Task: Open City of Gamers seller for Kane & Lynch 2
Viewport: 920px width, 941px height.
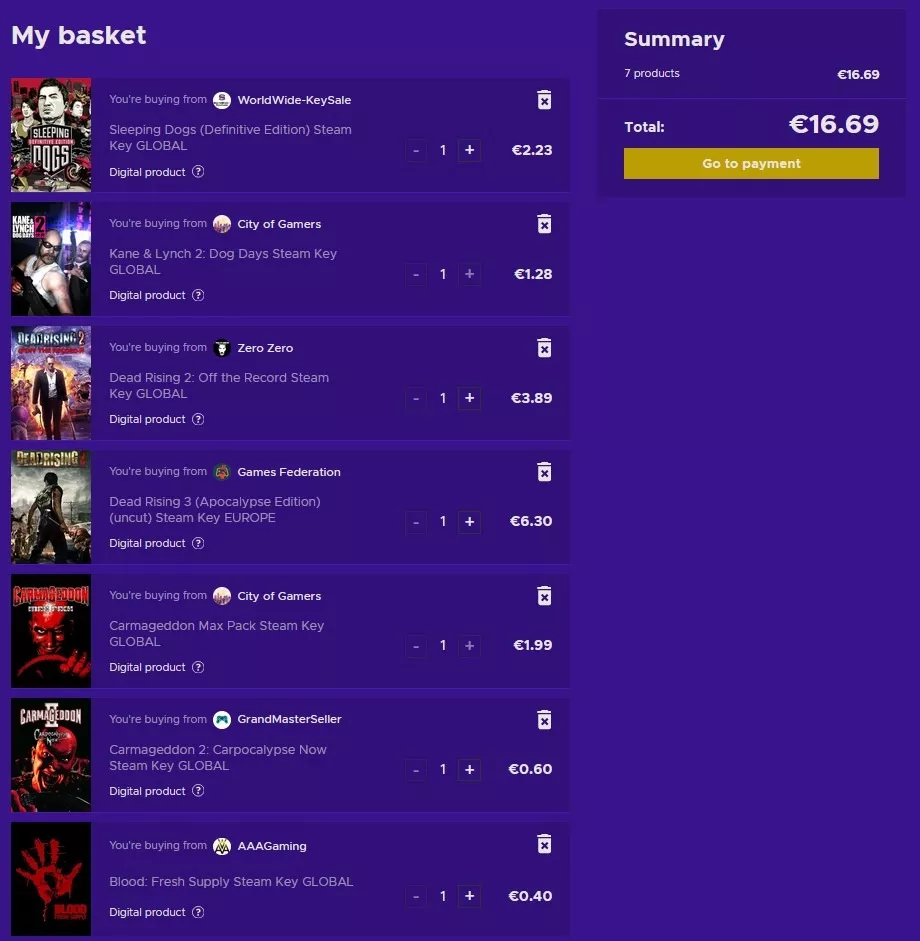Action: pyautogui.click(x=279, y=224)
